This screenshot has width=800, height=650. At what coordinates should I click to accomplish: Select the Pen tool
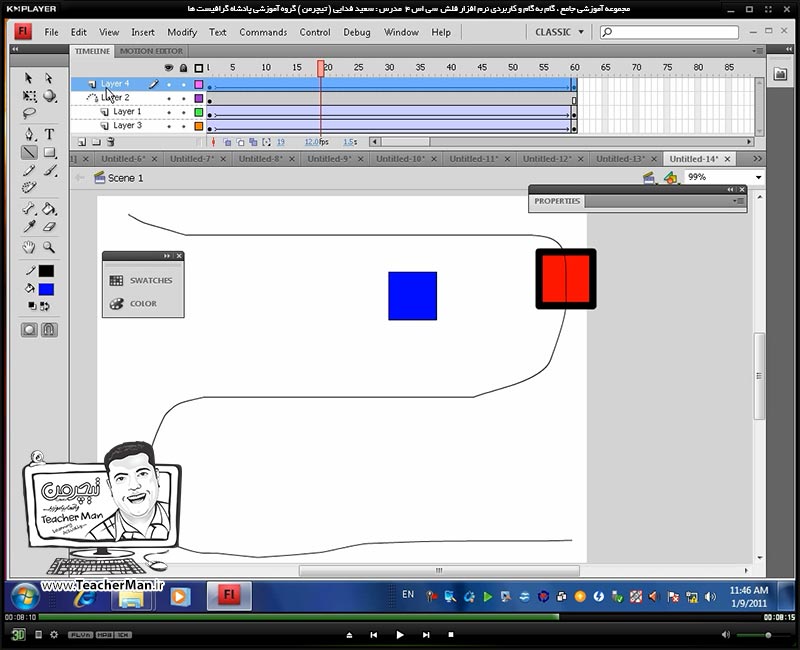[x=29, y=134]
